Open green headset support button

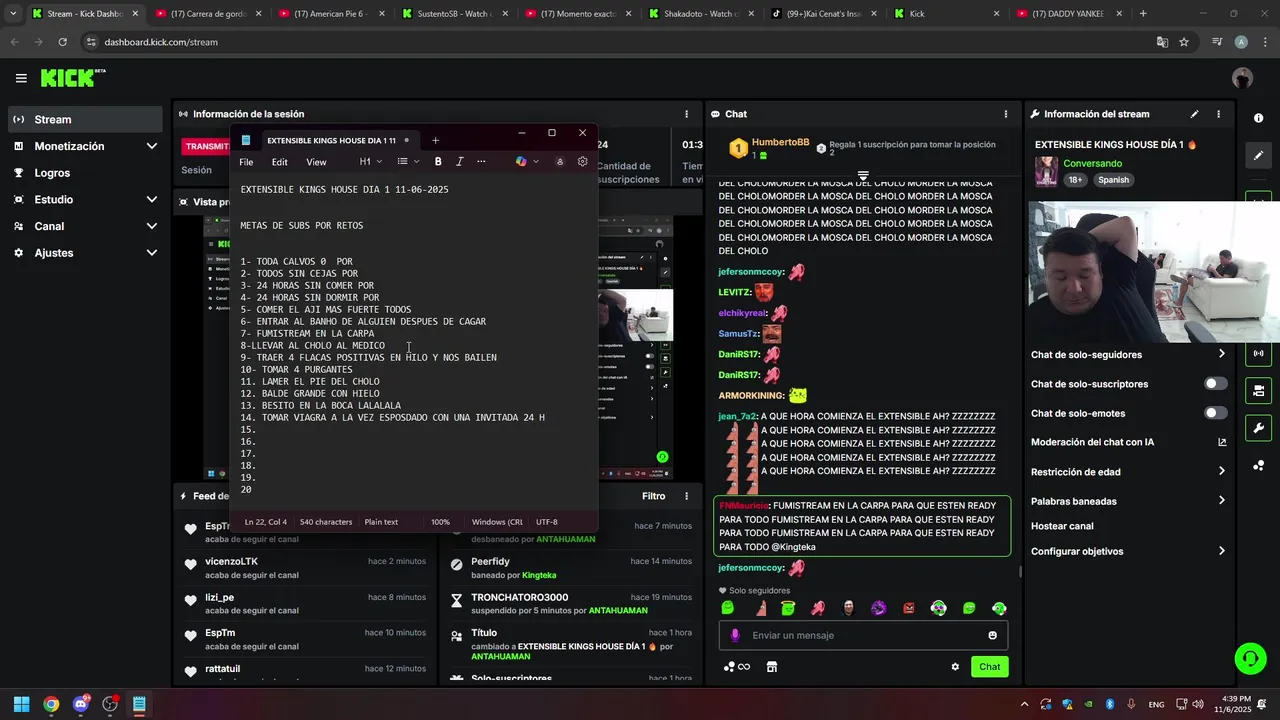(x=1250, y=658)
